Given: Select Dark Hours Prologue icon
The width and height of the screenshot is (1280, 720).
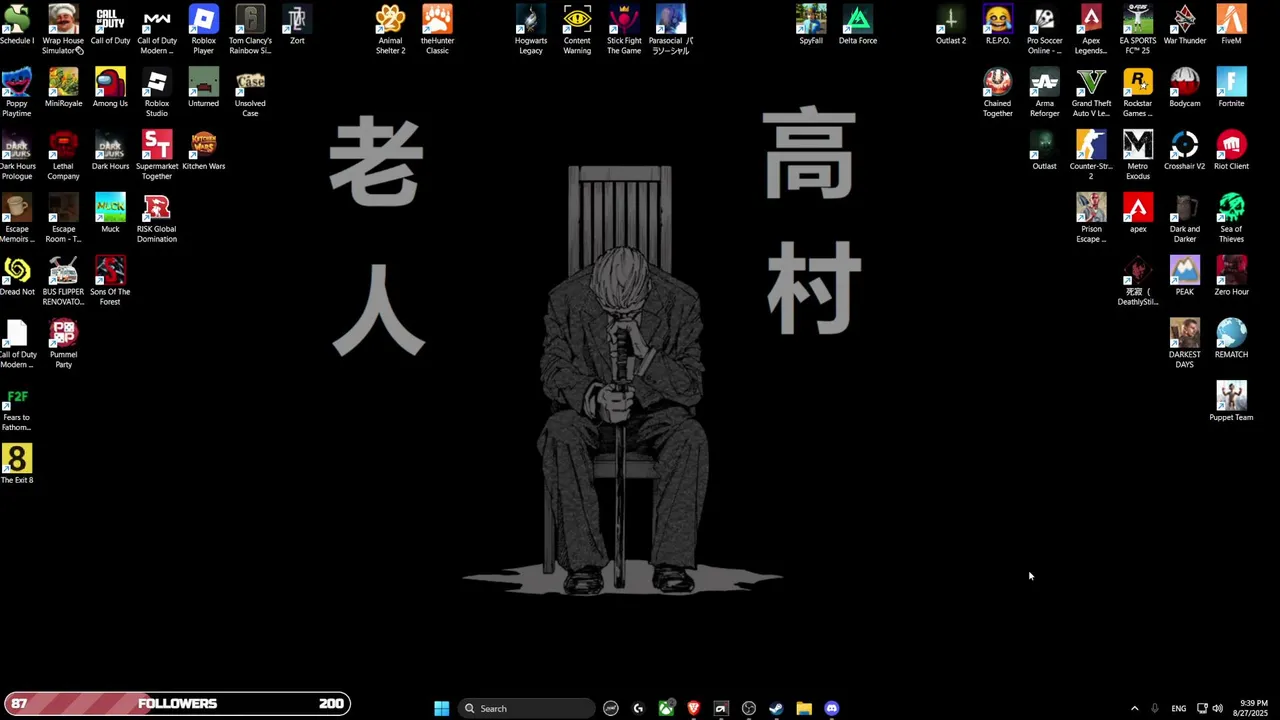Looking at the screenshot, I should pos(17,156).
